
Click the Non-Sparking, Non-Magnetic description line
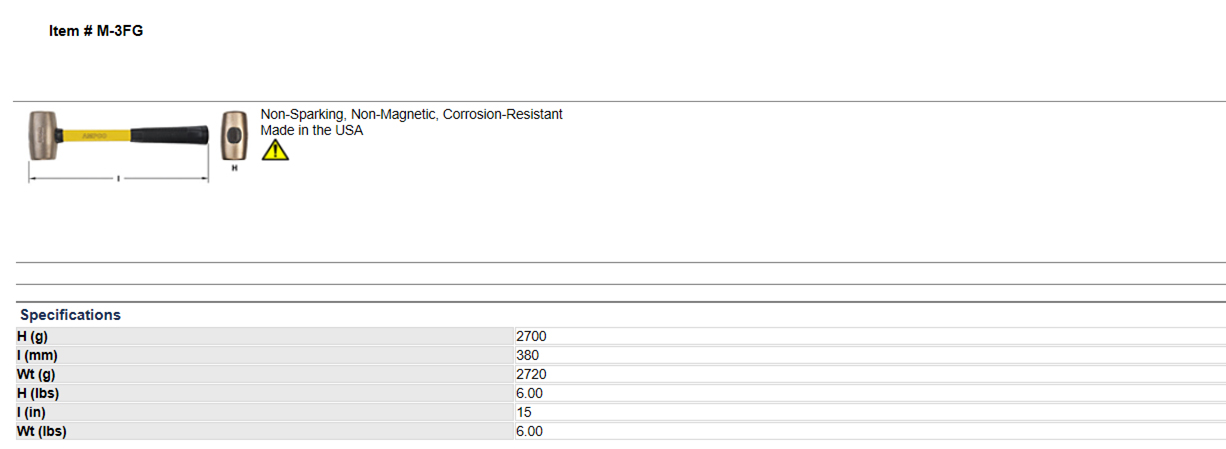click(411, 114)
